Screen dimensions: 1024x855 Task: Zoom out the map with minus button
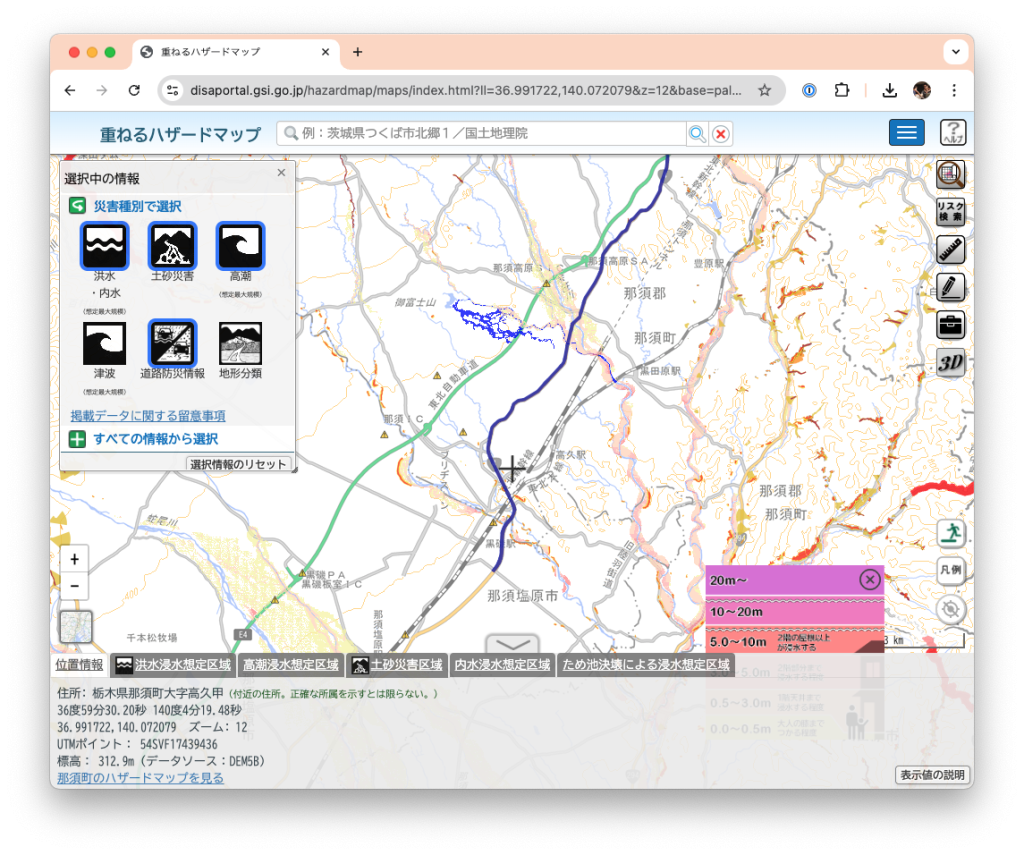coord(74,586)
